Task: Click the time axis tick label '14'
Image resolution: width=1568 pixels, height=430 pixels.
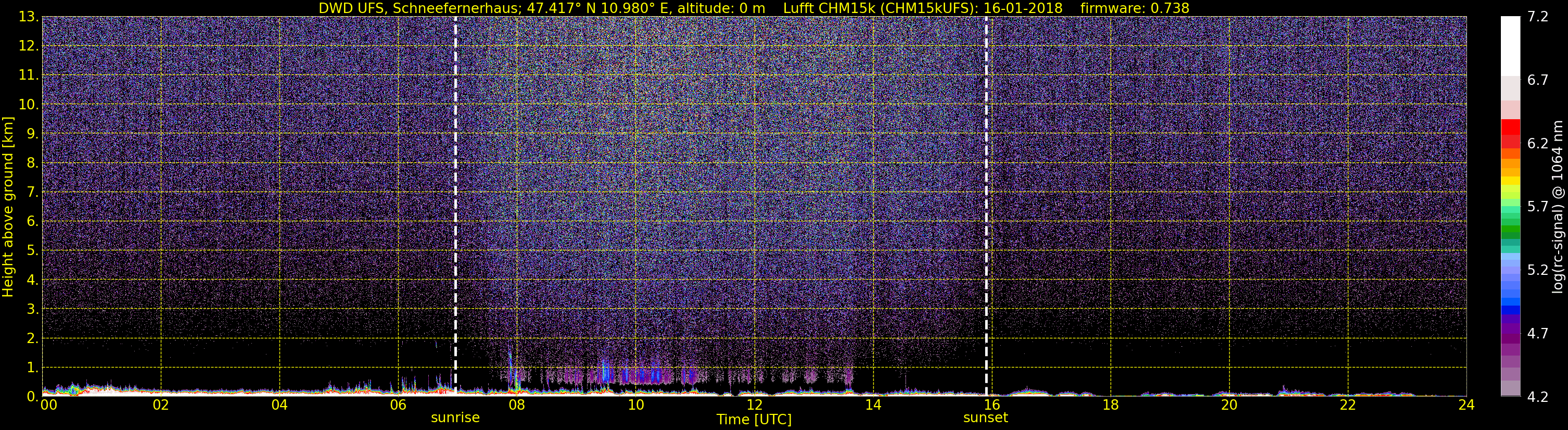Action: 873,405
